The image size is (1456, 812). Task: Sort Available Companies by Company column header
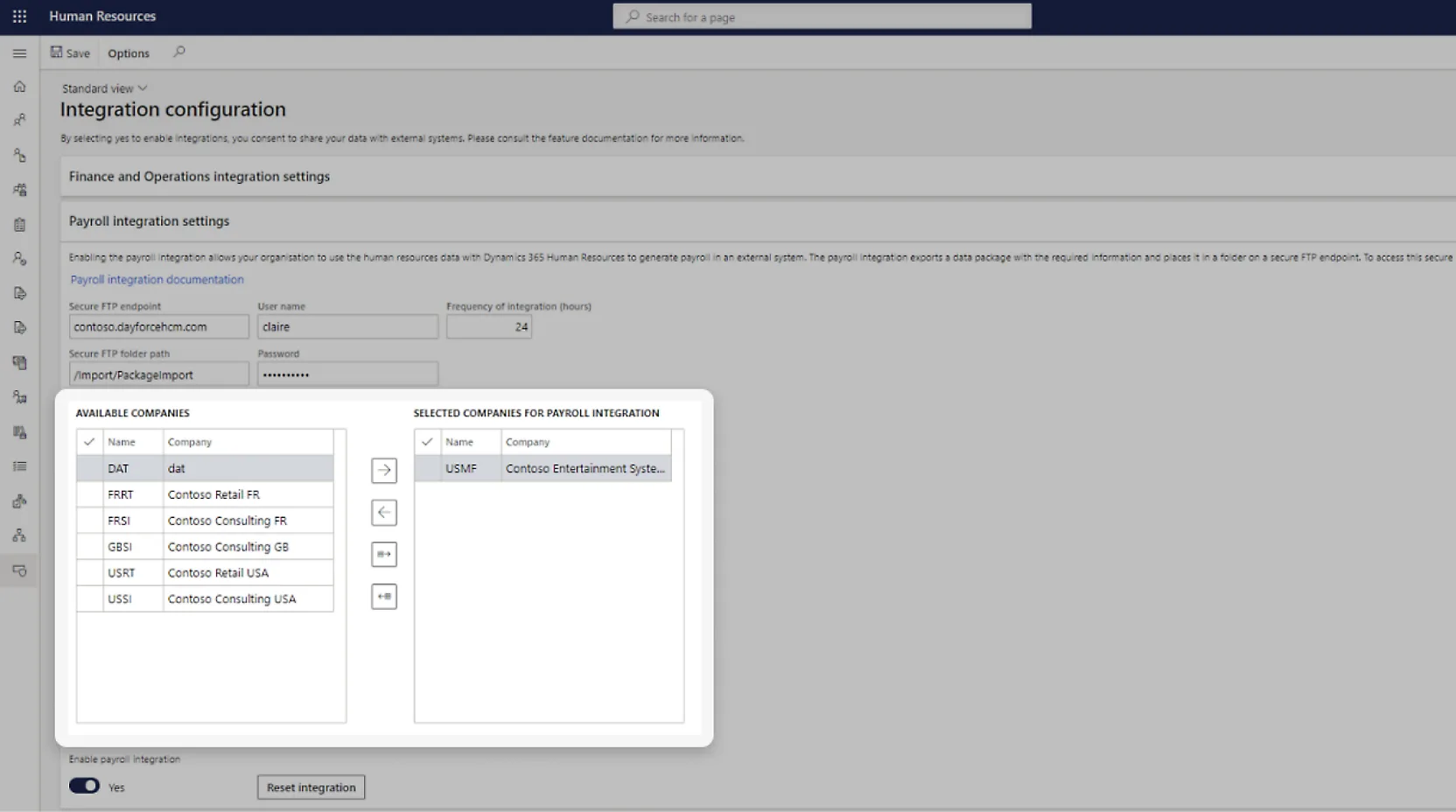[248, 442]
